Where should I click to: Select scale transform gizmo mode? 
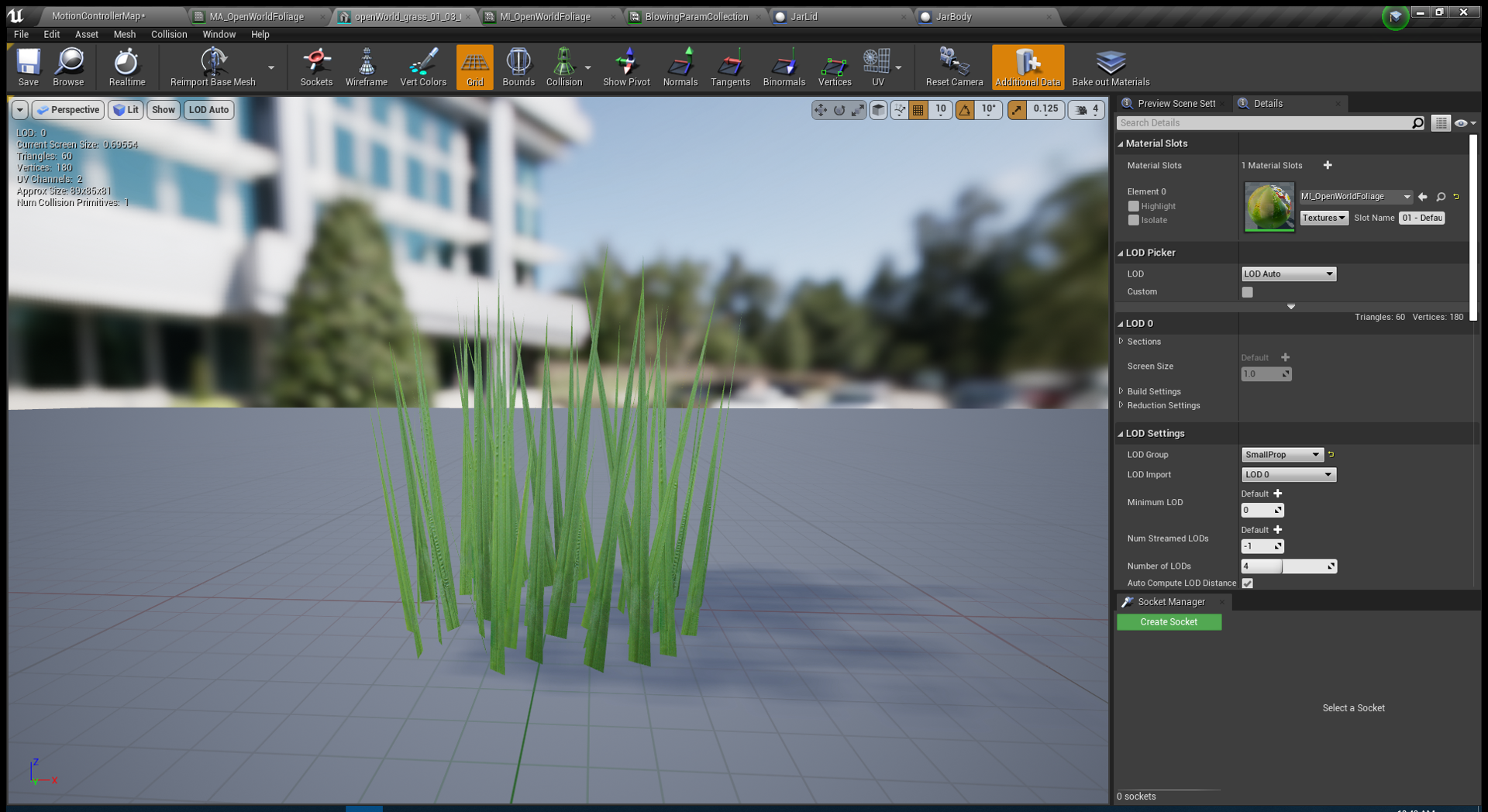point(858,110)
